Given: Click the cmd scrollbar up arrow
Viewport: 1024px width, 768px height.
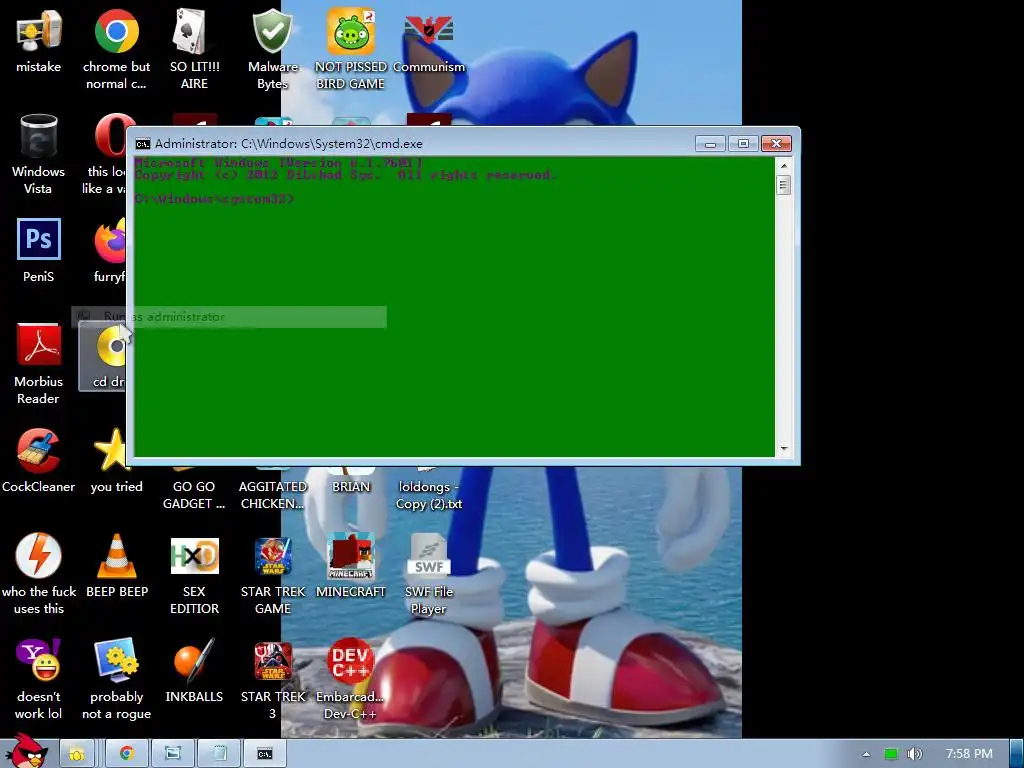Looking at the screenshot, I should point(784,166).
